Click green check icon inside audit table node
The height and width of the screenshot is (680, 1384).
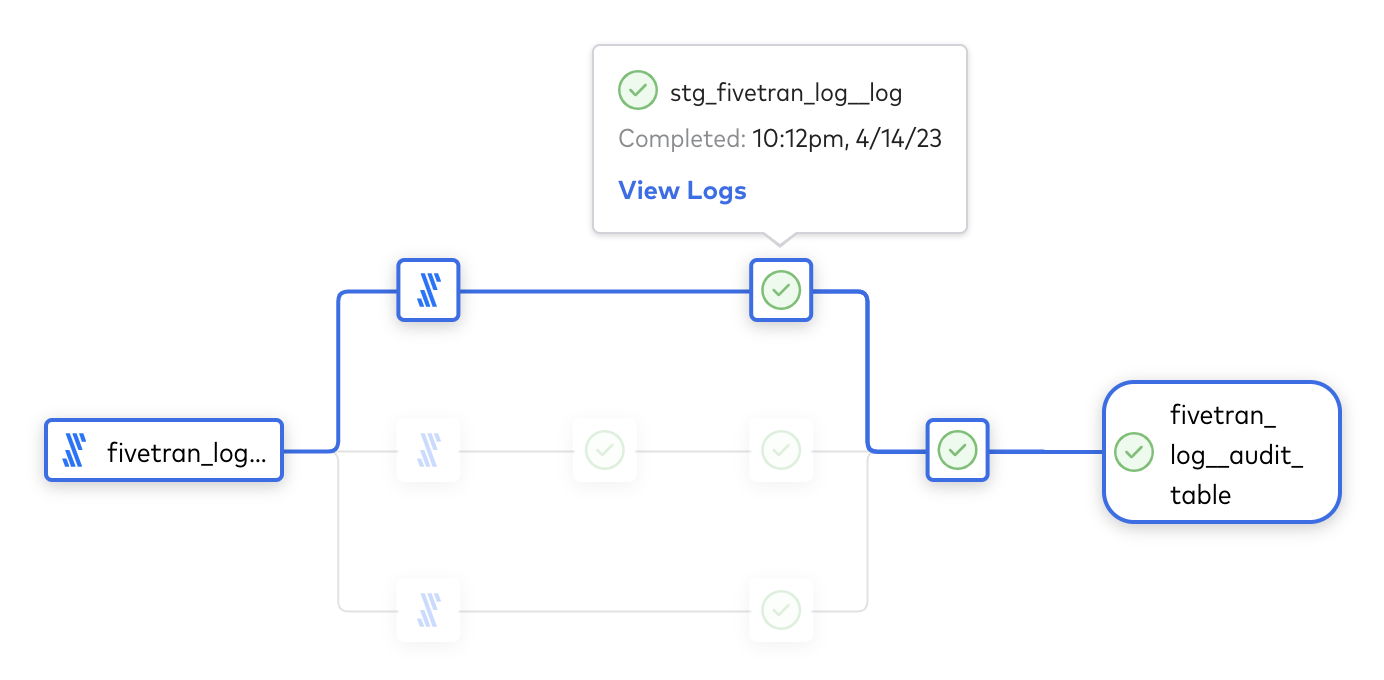[1133, 451]
